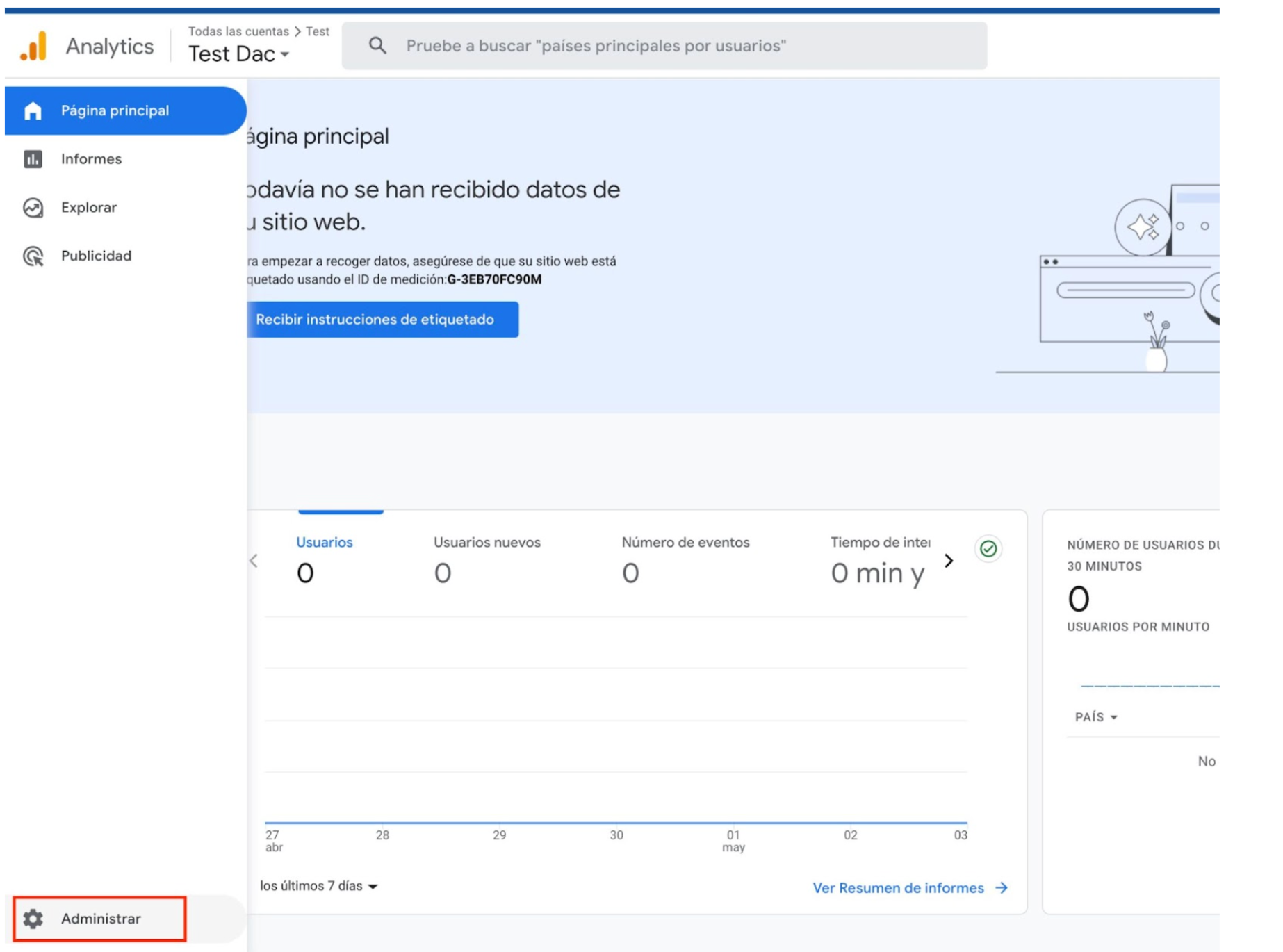Open the 'los últimos 7 días' date range dropdown

(318, 886)
